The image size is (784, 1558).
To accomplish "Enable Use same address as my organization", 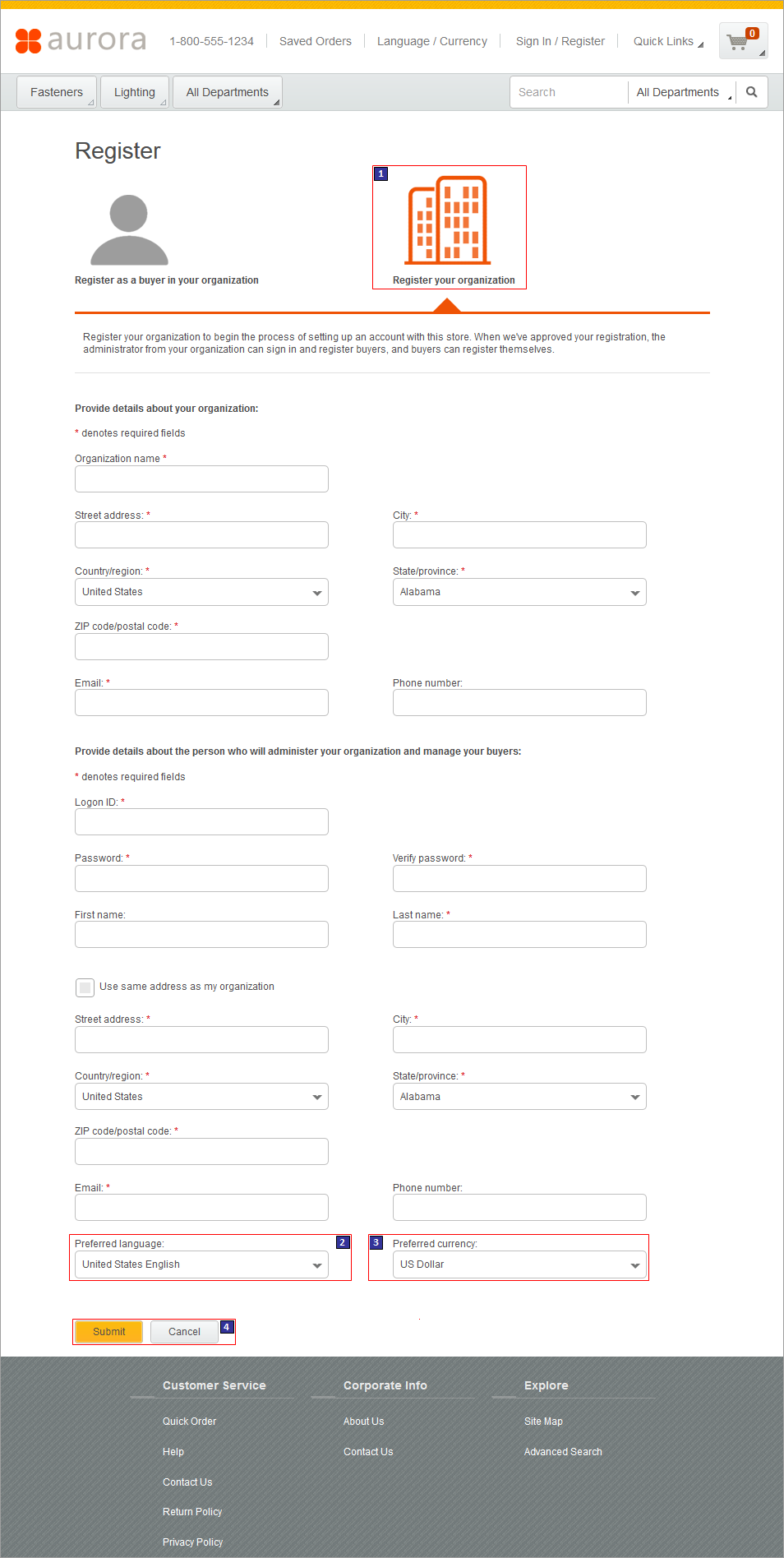I will click(85, 987).
